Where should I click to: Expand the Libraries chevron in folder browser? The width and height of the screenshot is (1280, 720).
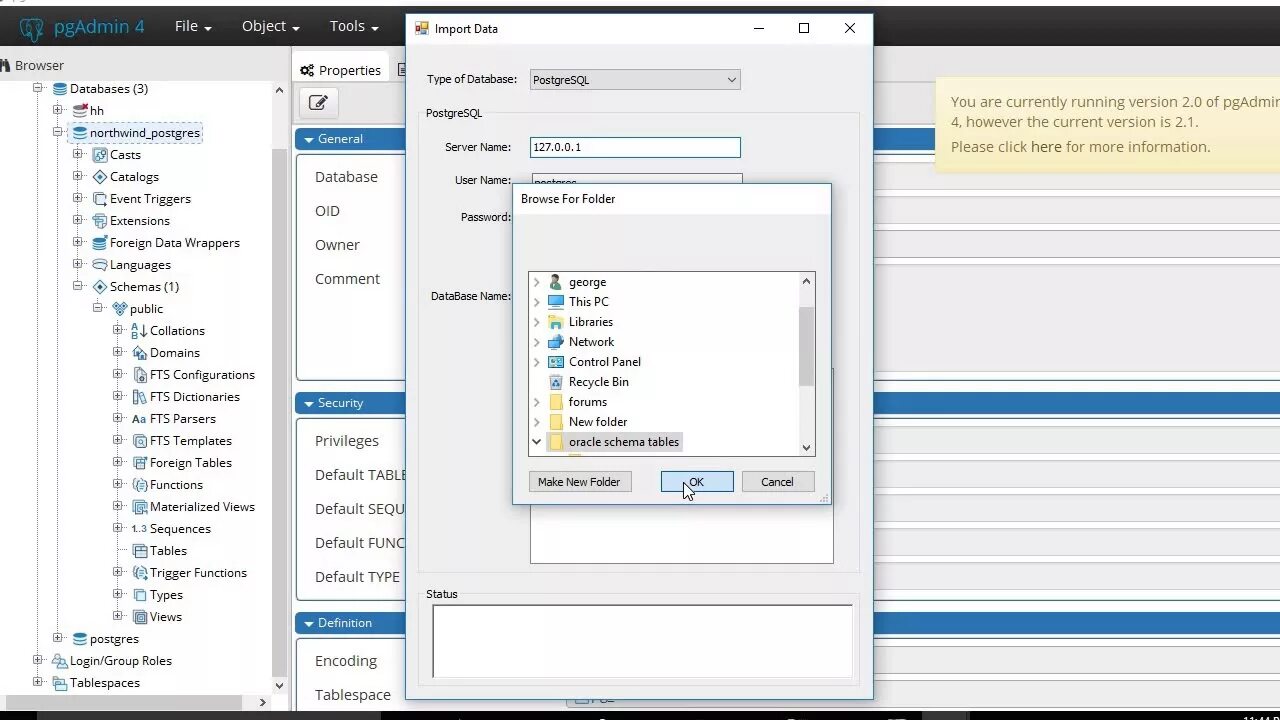(537, 322)
